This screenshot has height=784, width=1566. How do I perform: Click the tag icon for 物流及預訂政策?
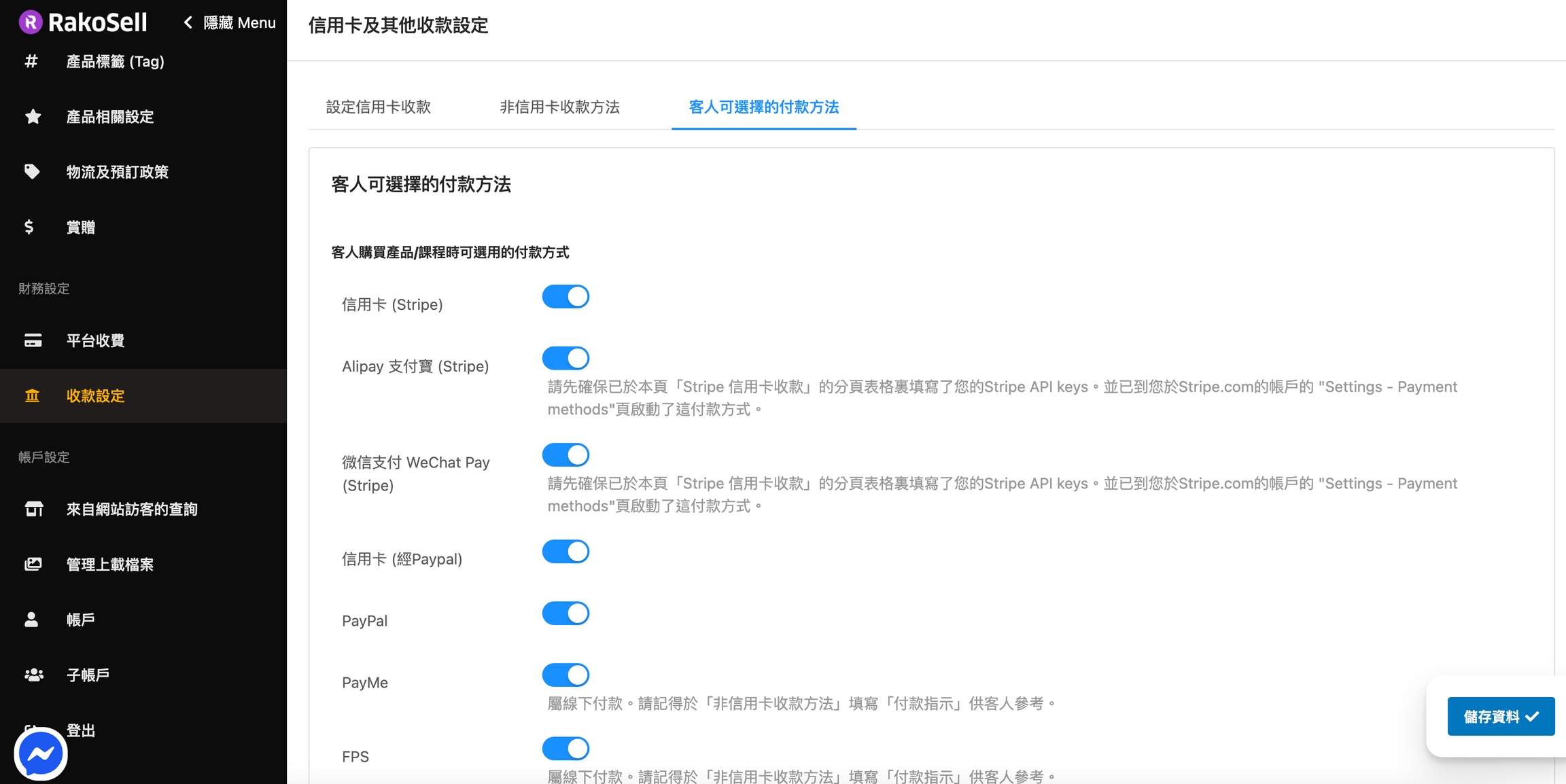click(32, 171)
